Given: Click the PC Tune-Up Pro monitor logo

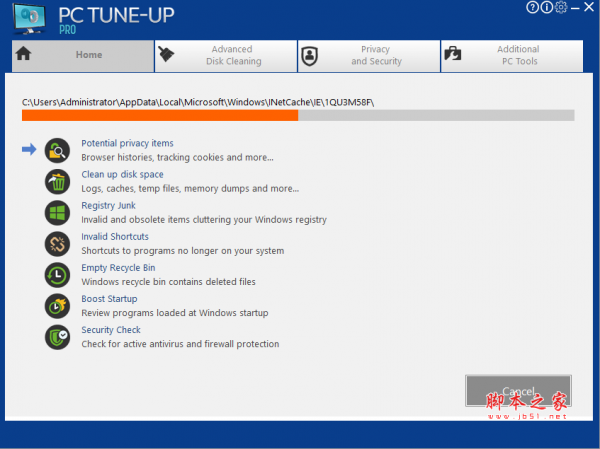Looking at the screenshot, I should 29,18.
